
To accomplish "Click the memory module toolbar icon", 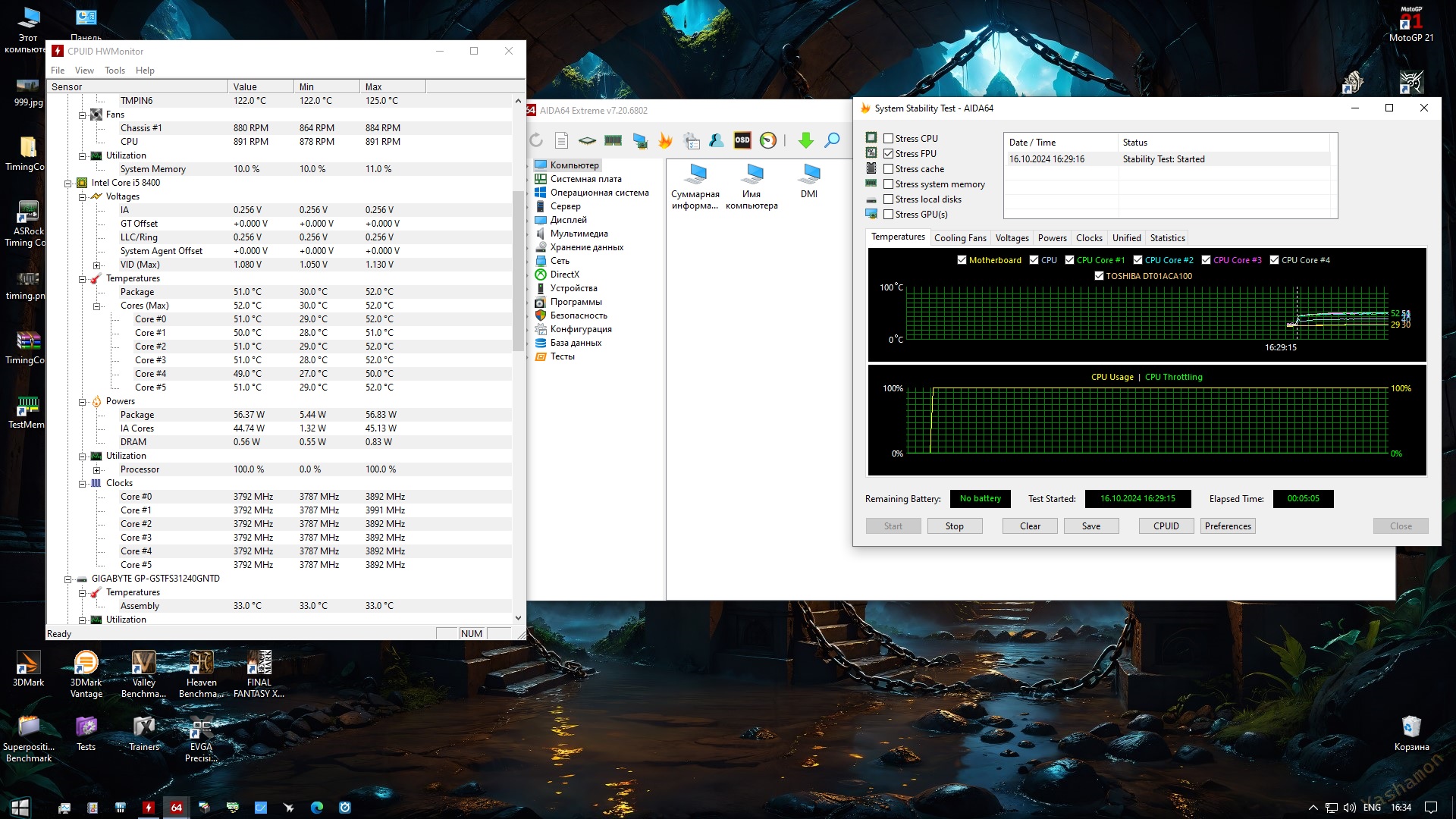I will 613,140.
